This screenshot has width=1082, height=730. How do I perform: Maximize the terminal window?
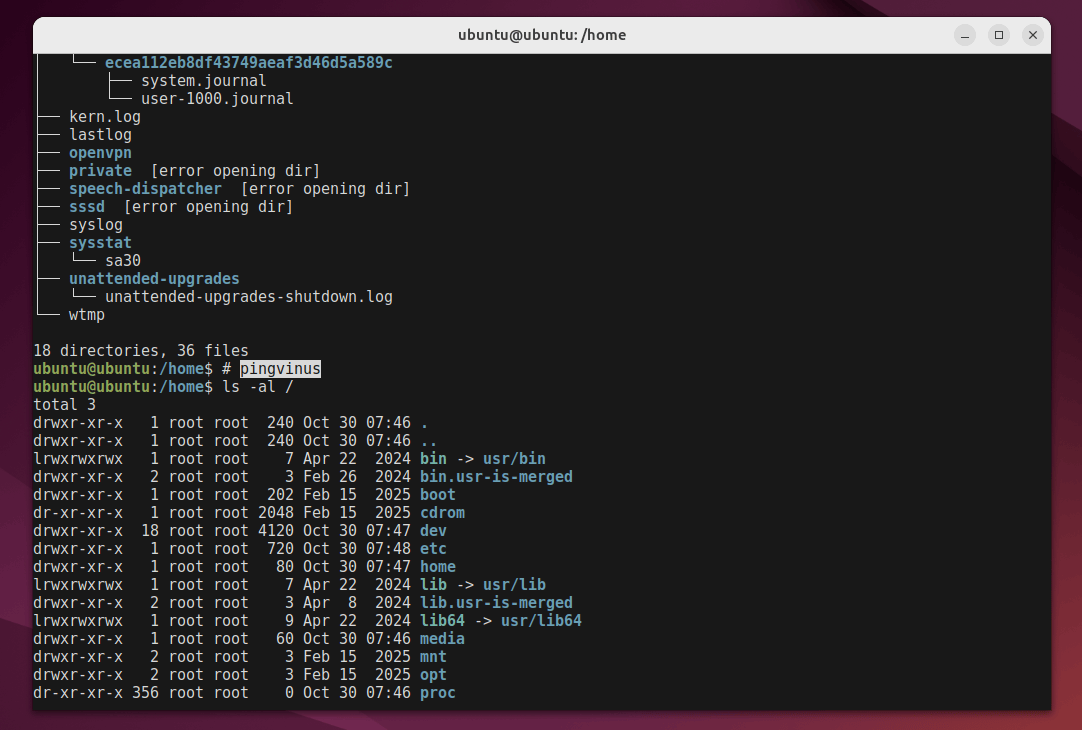click(x=999, y=35)
